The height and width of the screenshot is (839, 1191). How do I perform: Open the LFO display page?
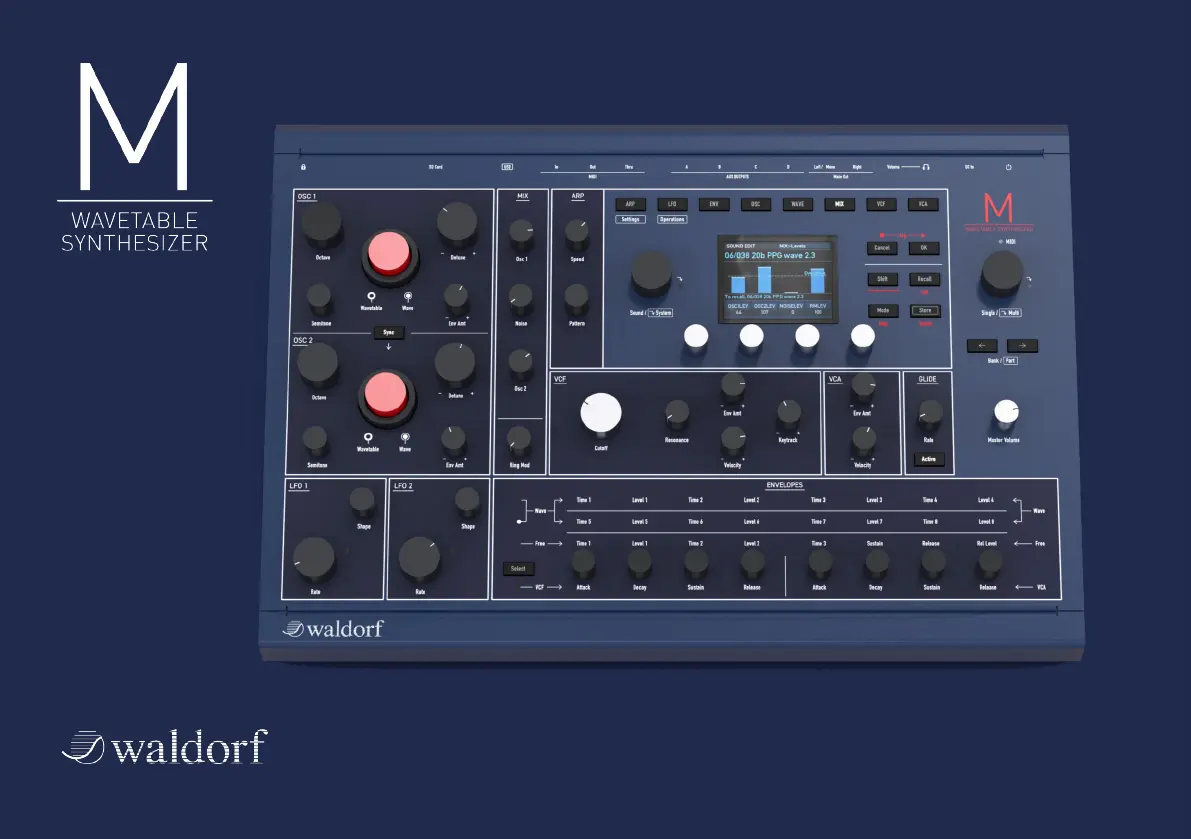[x=672, y=204]
